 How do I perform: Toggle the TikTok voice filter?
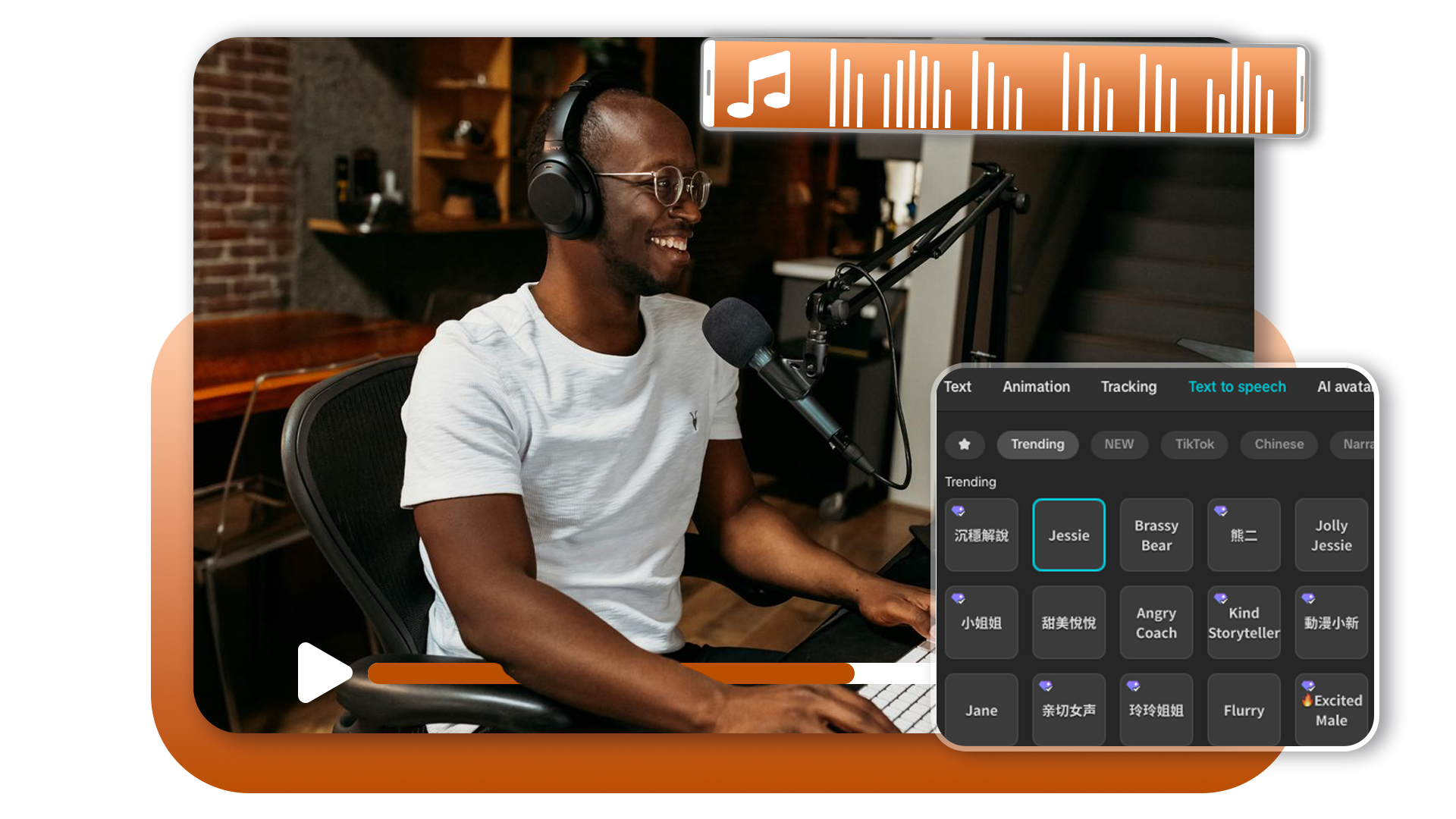[1194, 444]
